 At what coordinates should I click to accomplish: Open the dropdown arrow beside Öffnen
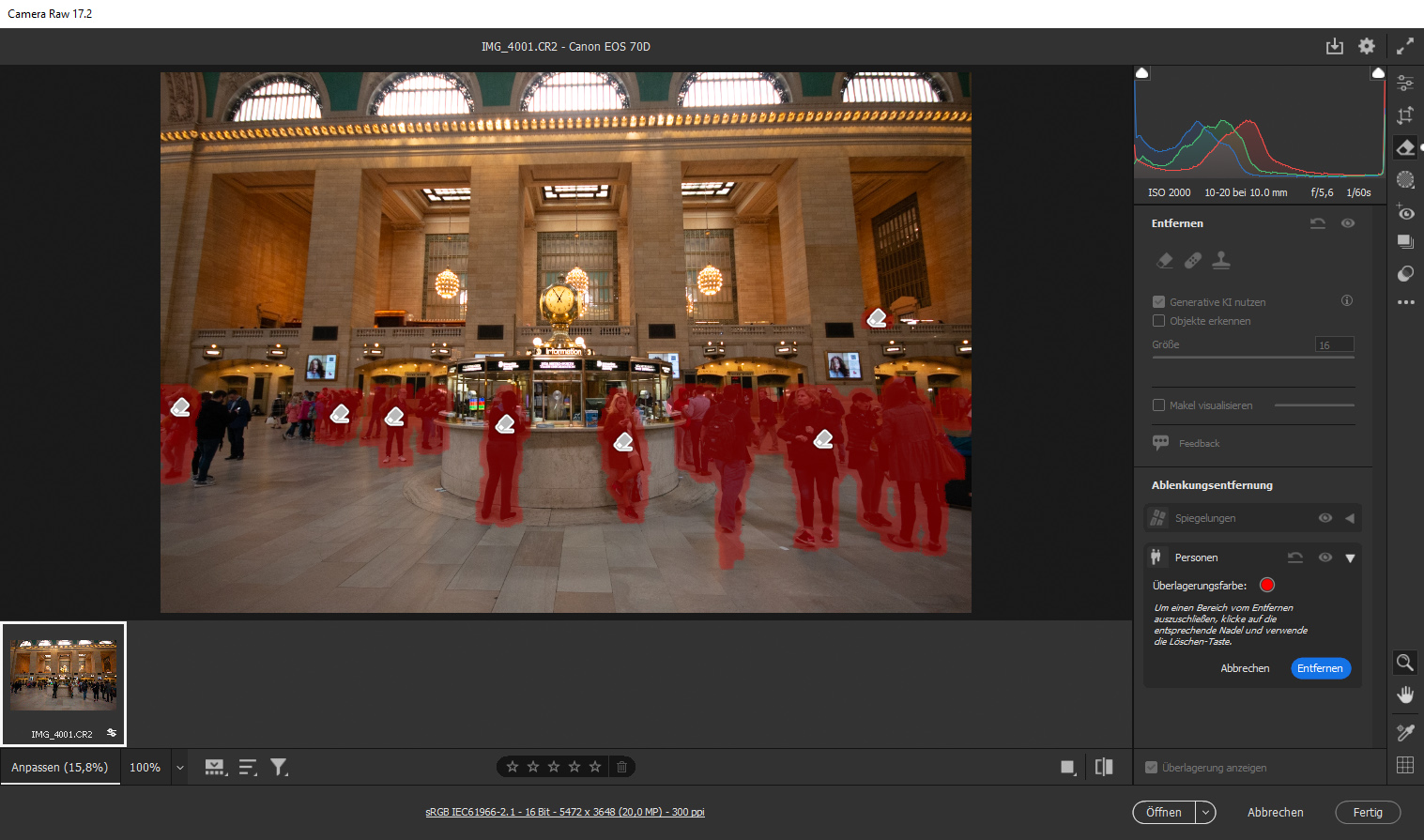coord(1205,813)
